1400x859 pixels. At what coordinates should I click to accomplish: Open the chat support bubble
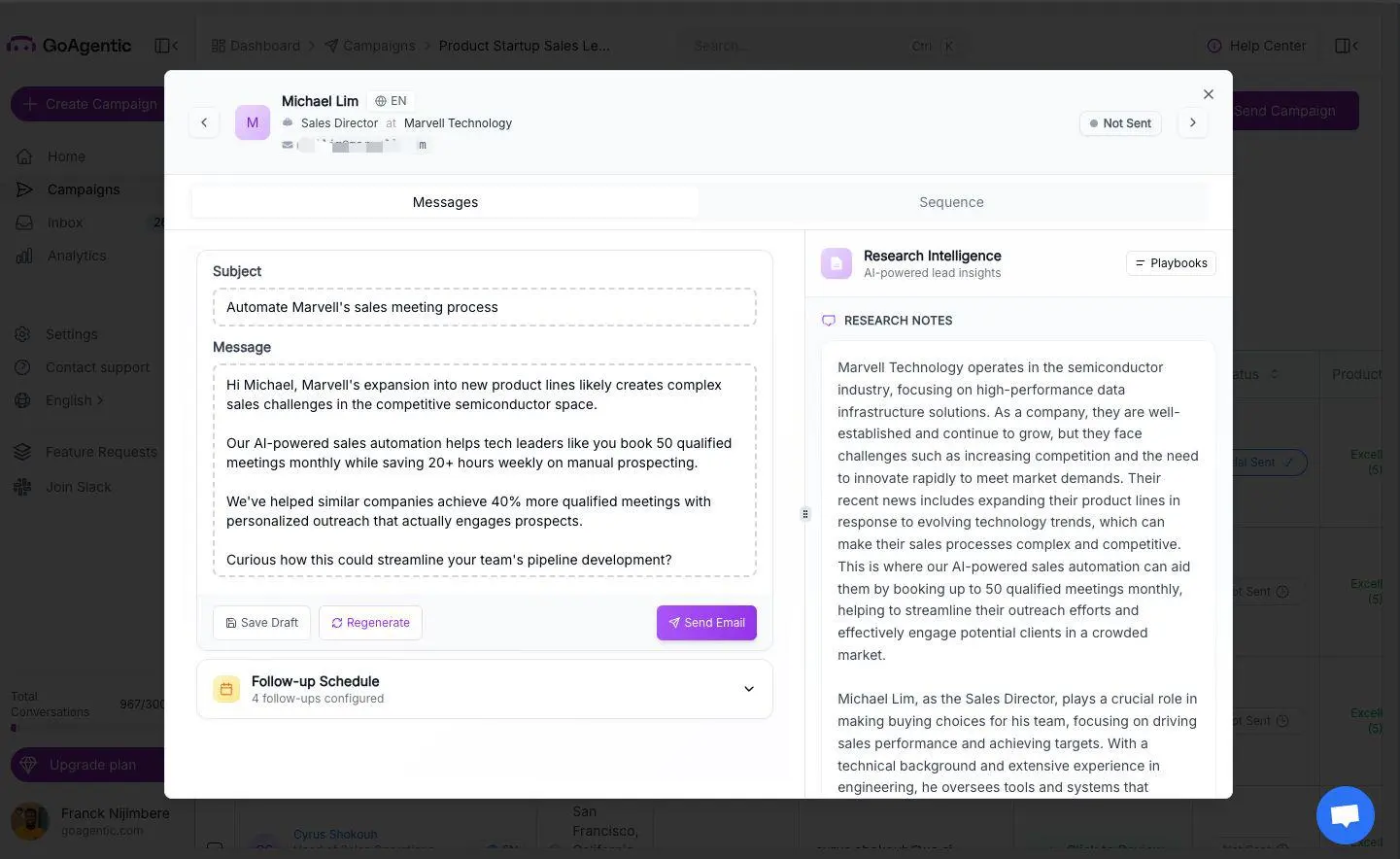(1346, 815)
